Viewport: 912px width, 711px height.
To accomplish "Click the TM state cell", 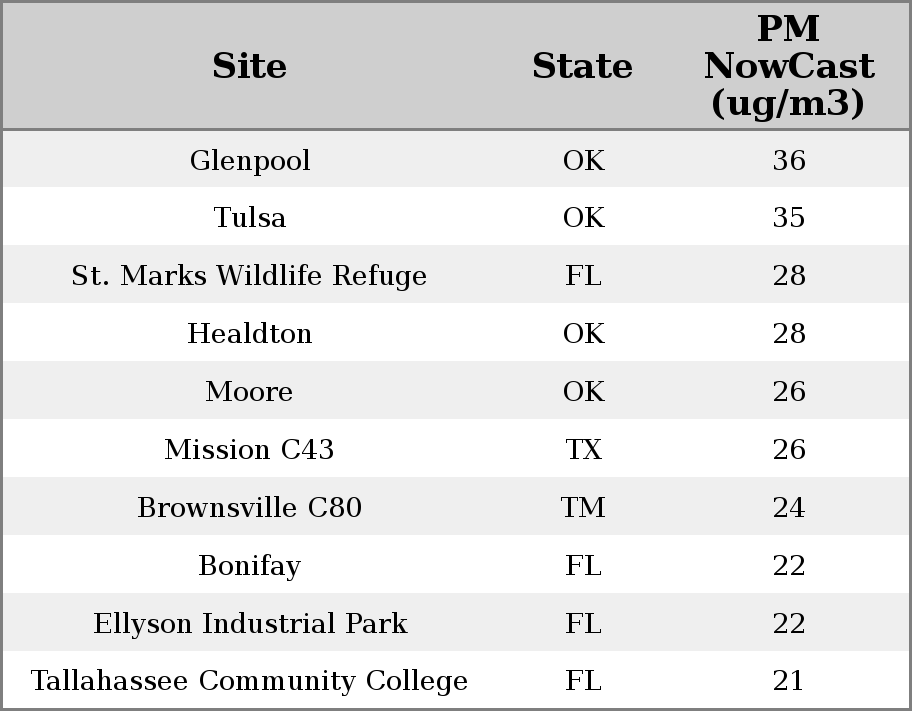I will [583, 508].
